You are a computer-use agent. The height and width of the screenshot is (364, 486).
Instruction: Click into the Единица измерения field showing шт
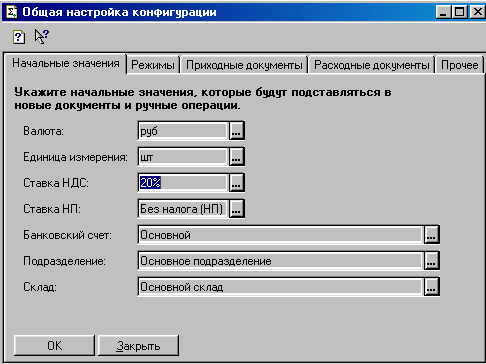tap(183, 157)
